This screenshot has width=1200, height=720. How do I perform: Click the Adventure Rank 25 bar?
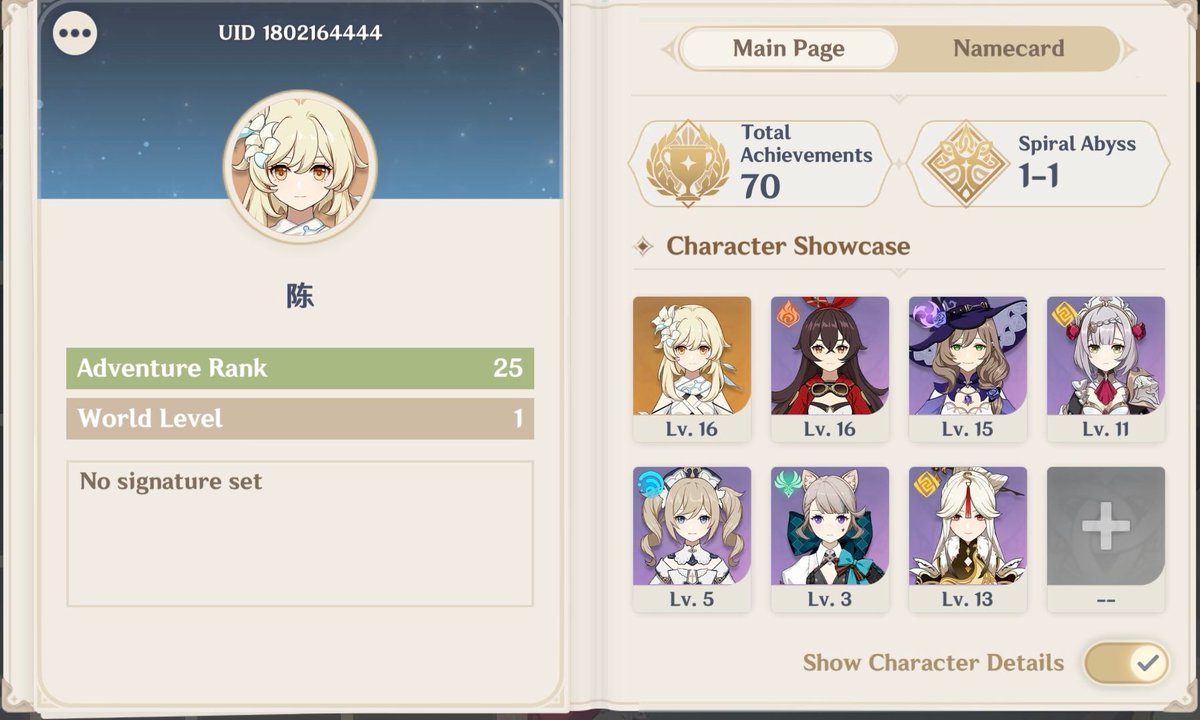(x=300, y=368)
